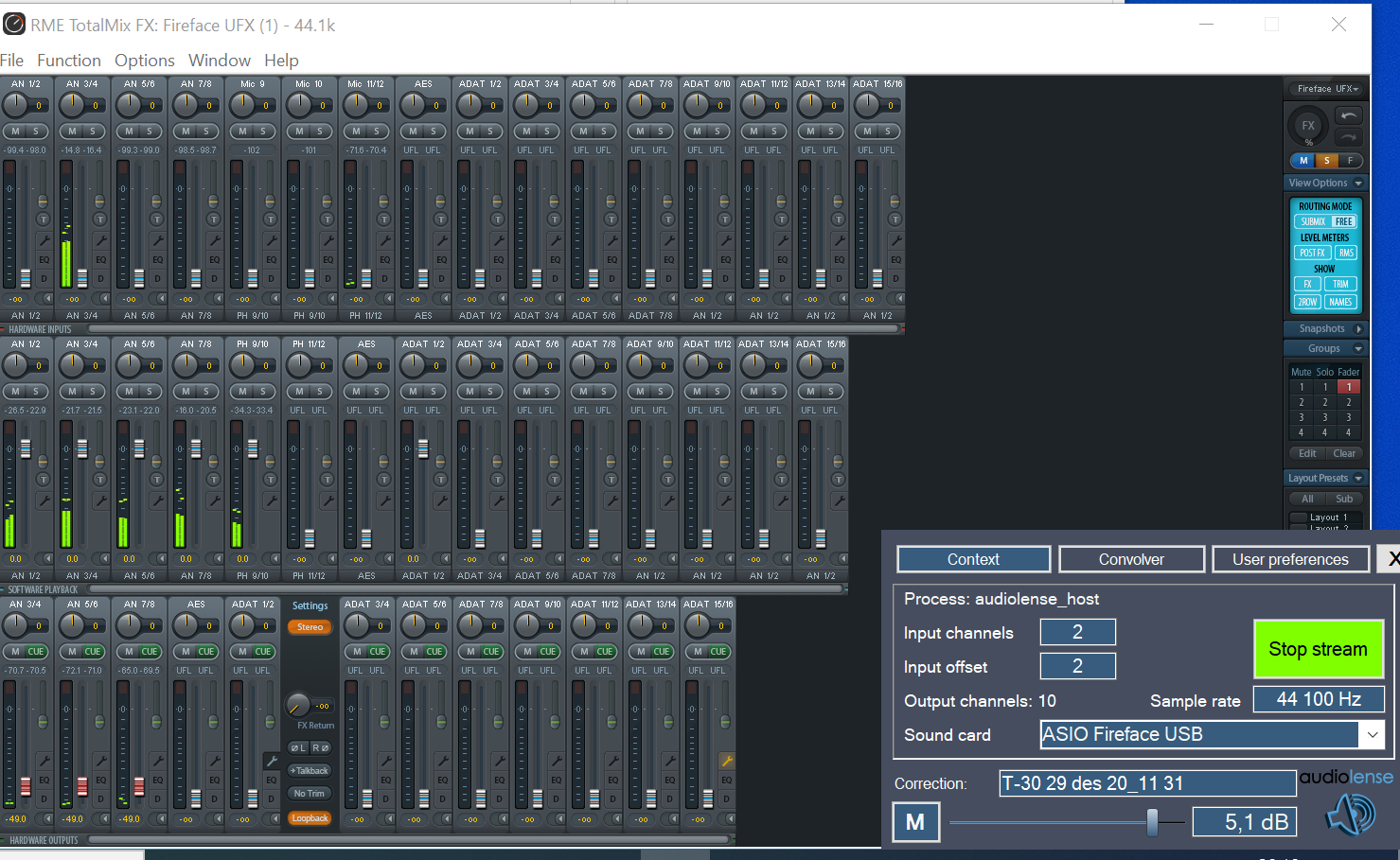Viewport: 1400px width, 860px height.
Task: Open wrench settings on AES input channel
Action: click(442, 240)
